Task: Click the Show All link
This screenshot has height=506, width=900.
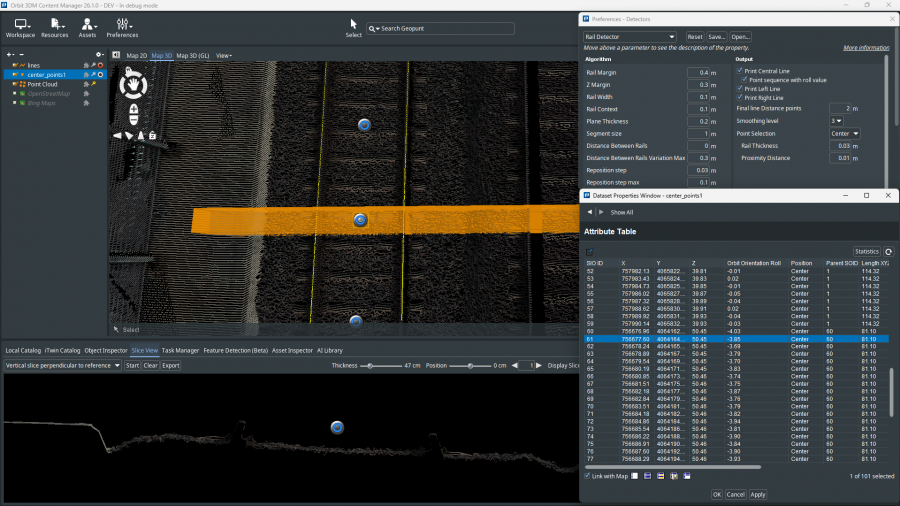Action: (622, 212)
